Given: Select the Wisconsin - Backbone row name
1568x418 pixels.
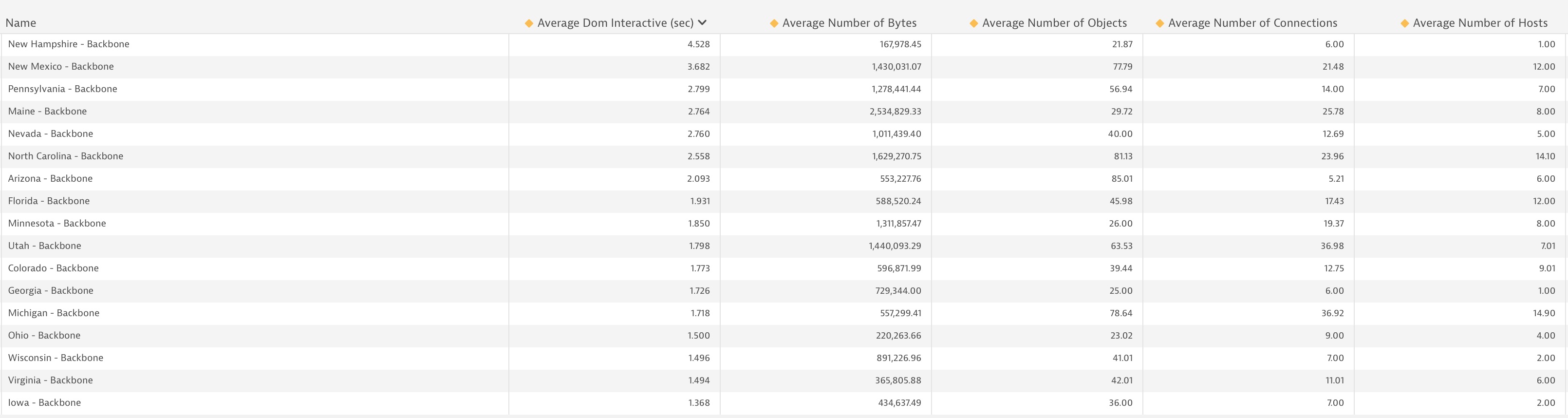Looking at the screenshot, I should (56, 358).
